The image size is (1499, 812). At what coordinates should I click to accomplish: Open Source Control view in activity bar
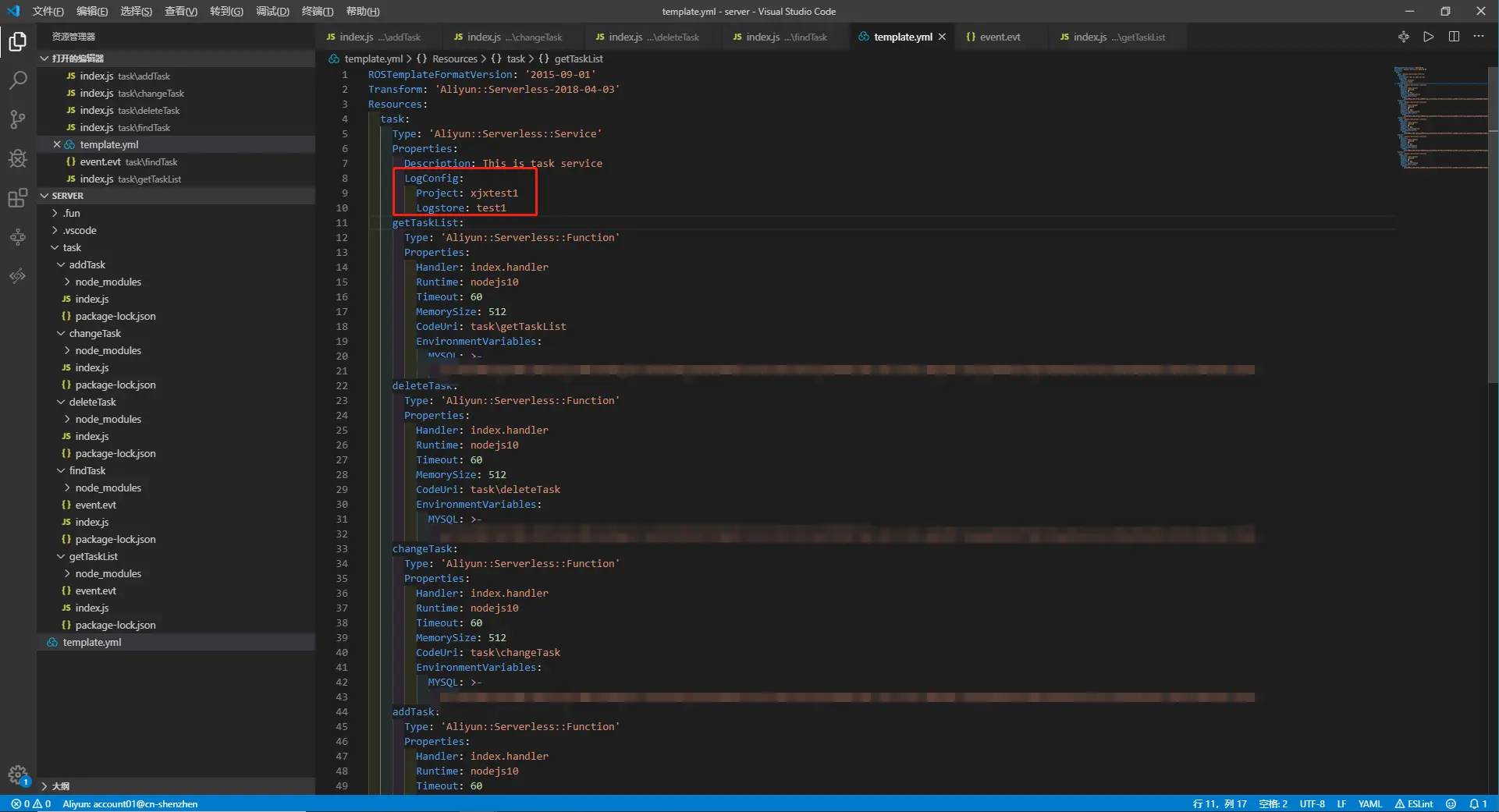(x=17, y=119)
